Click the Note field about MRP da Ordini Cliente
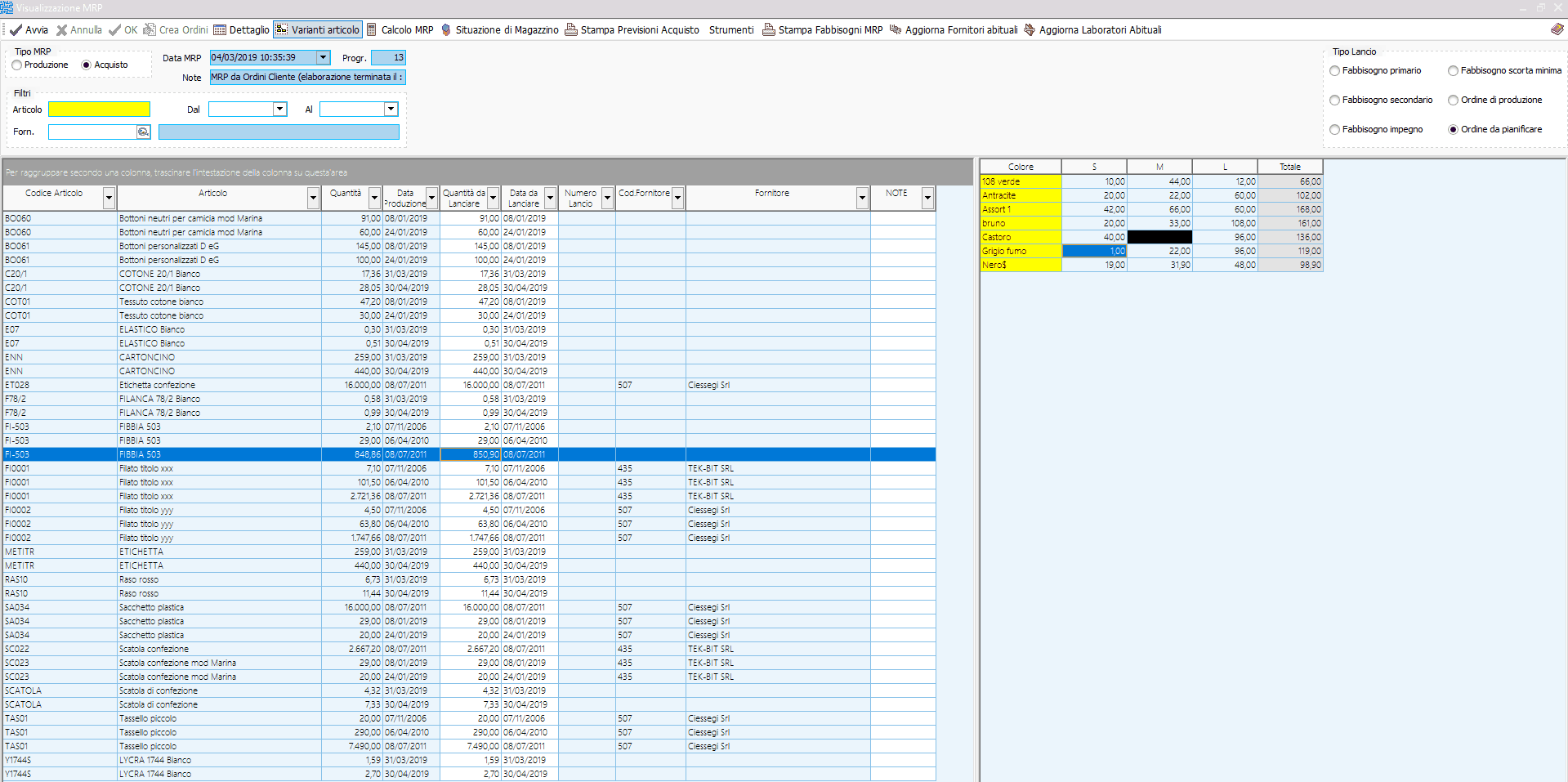The height and width of the screenshot is (782, 1568). (307, 78)
